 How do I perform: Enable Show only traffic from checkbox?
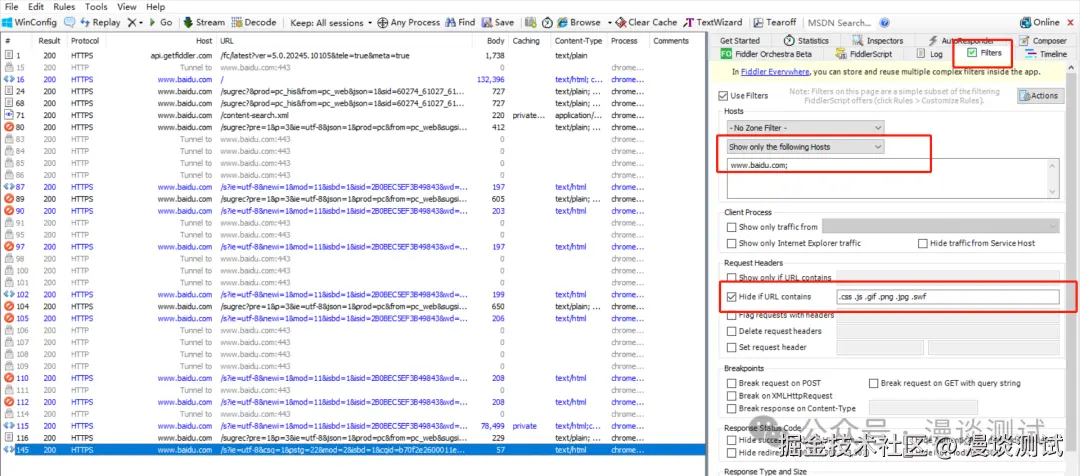tap(731, 227)
